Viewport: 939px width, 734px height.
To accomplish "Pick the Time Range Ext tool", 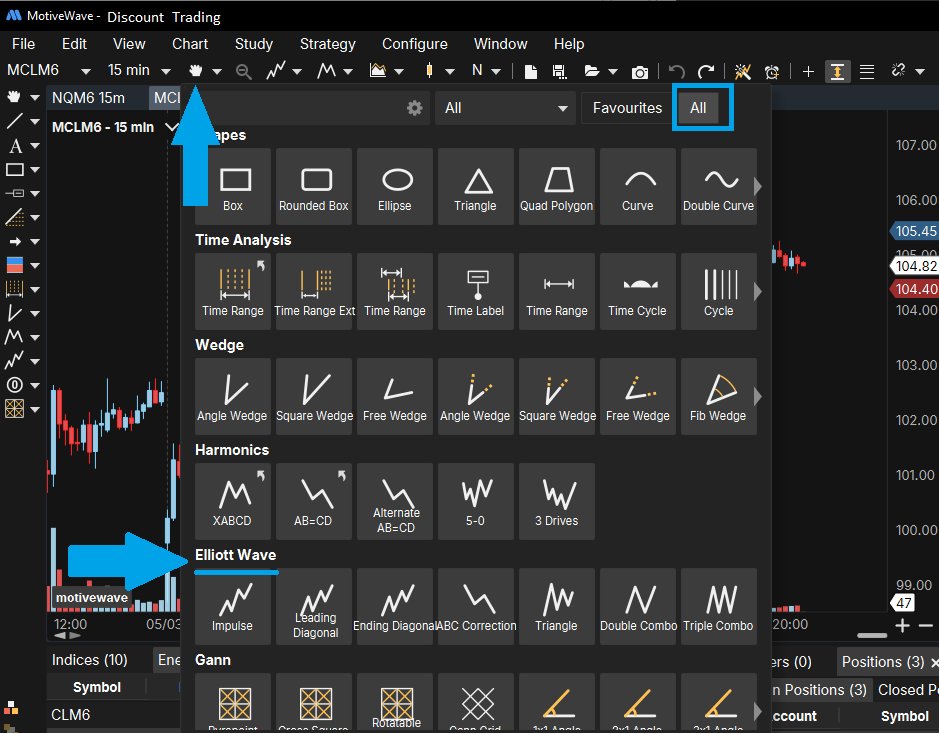I will 314,292.
